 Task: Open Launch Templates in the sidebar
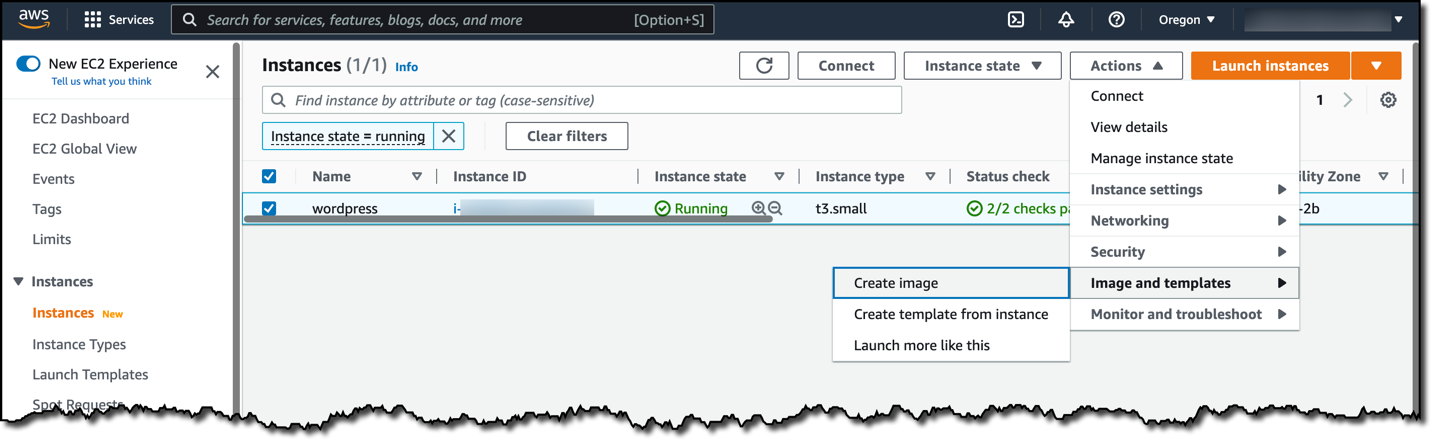pos(90,374)
